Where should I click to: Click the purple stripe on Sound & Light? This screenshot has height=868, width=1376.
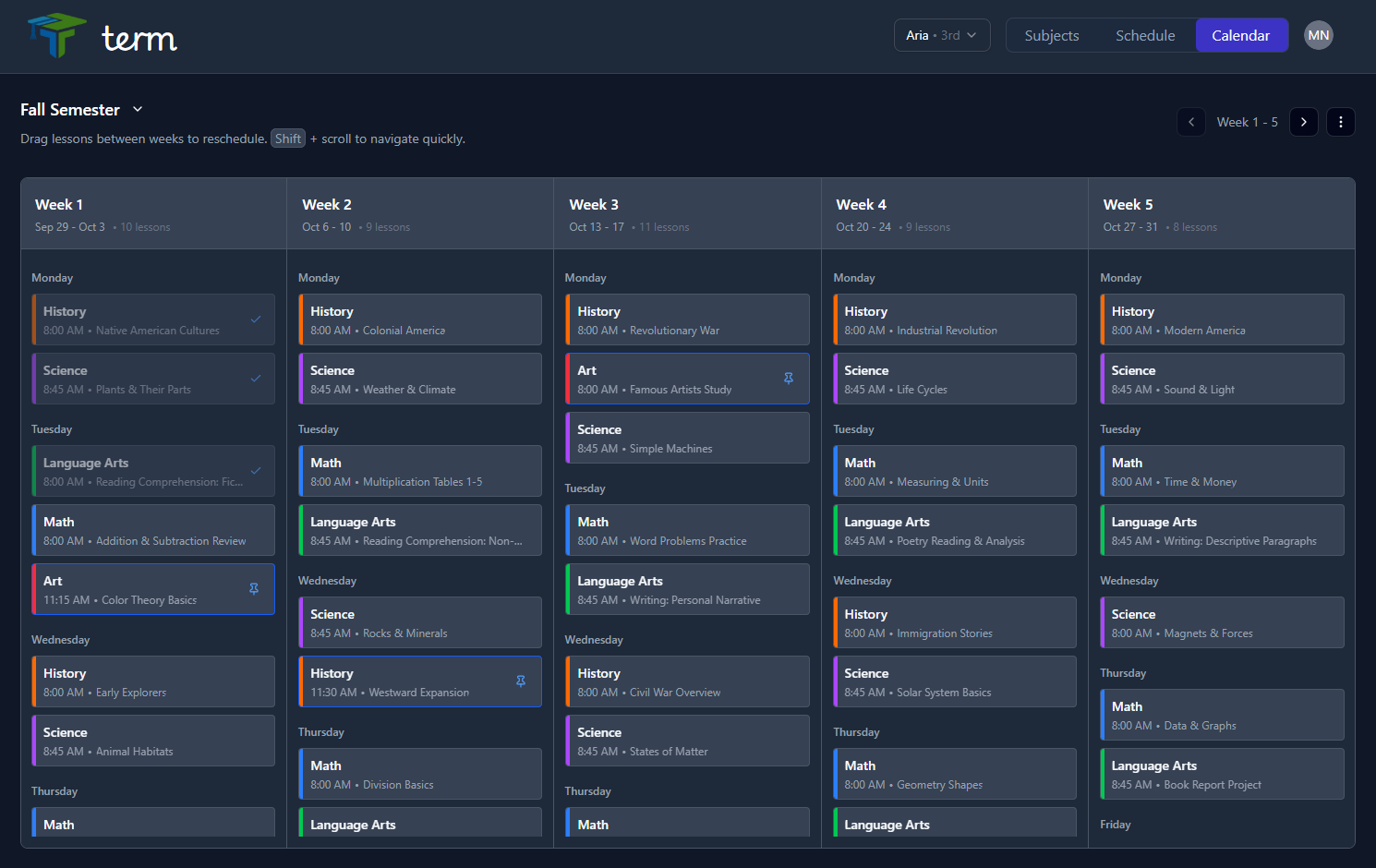point(1102,379)
